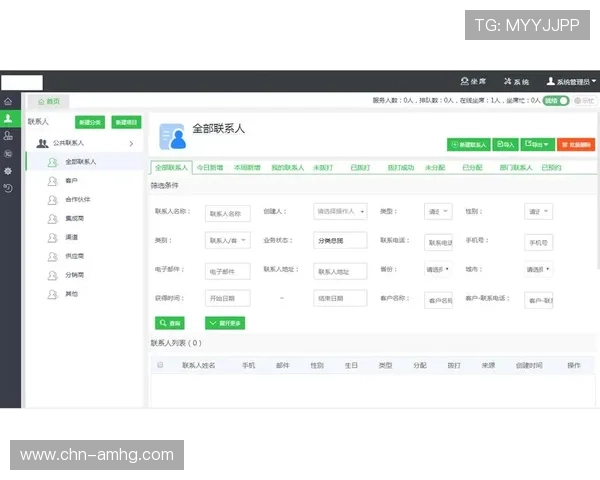
Task: Open the settings gear icon in sidebar
Action: (8, 171)
